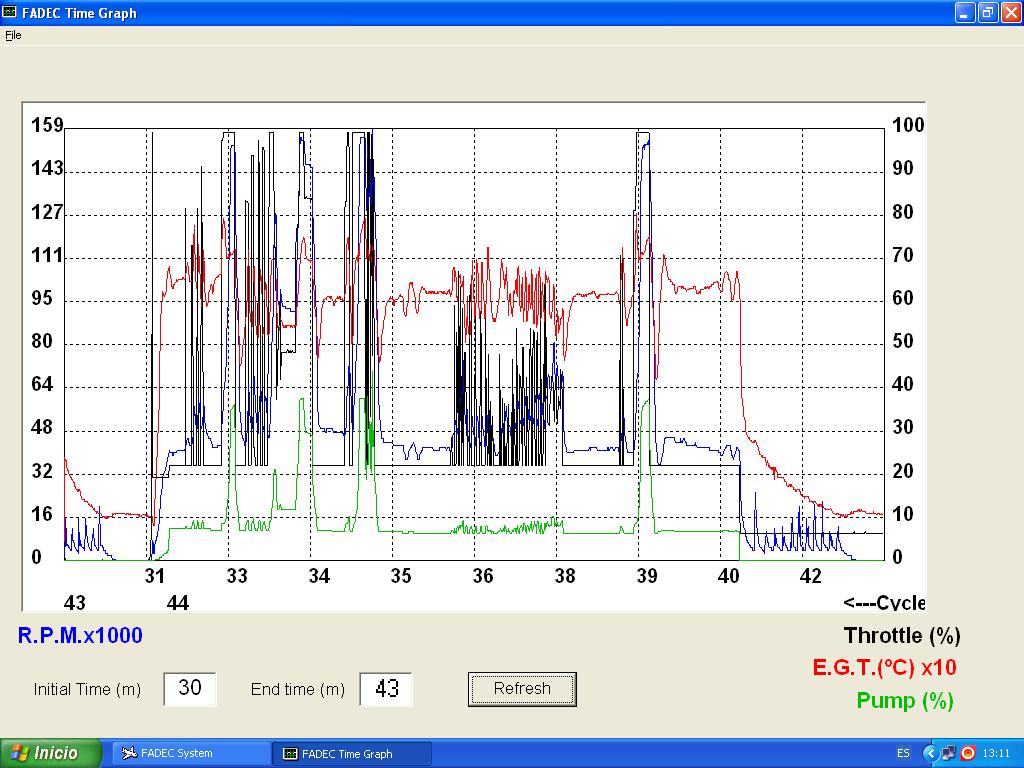Restore down the FADEC Time Graph window
Viewport: 1024px width, 768px height.
tap(987, 13)
